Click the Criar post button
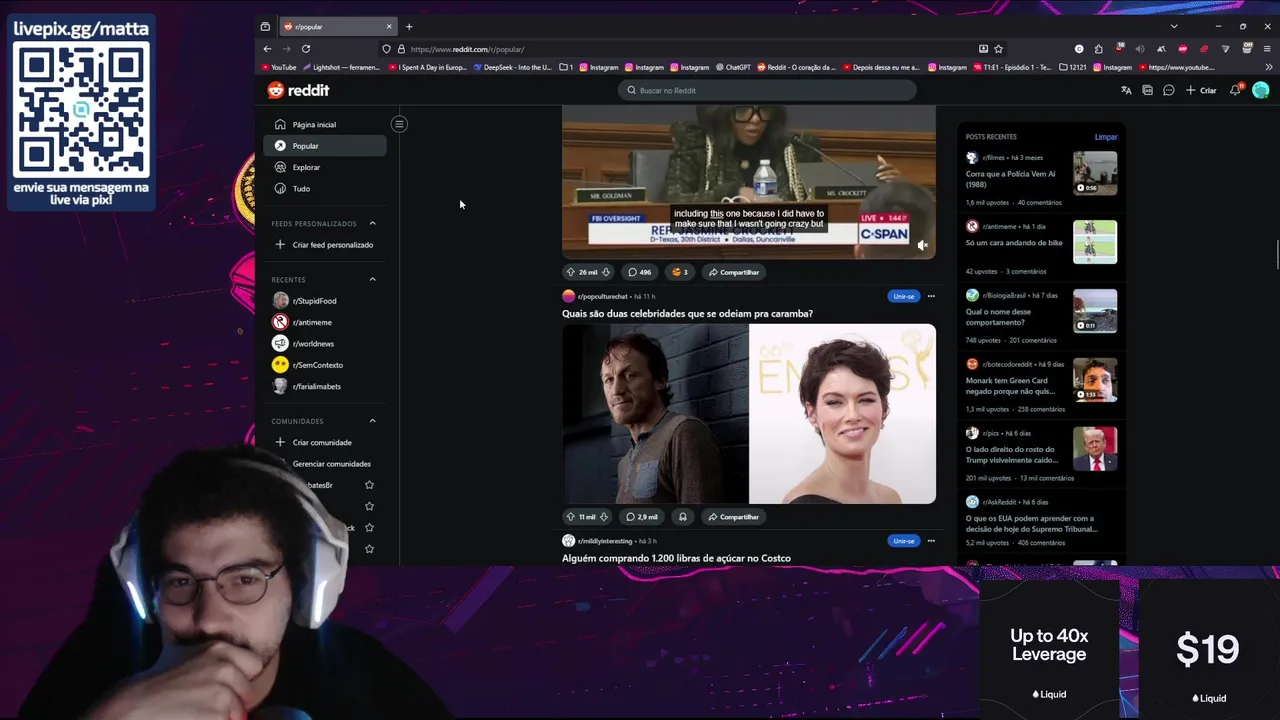The height and width of the screenshot is (720, 1280). (1201, 90)
